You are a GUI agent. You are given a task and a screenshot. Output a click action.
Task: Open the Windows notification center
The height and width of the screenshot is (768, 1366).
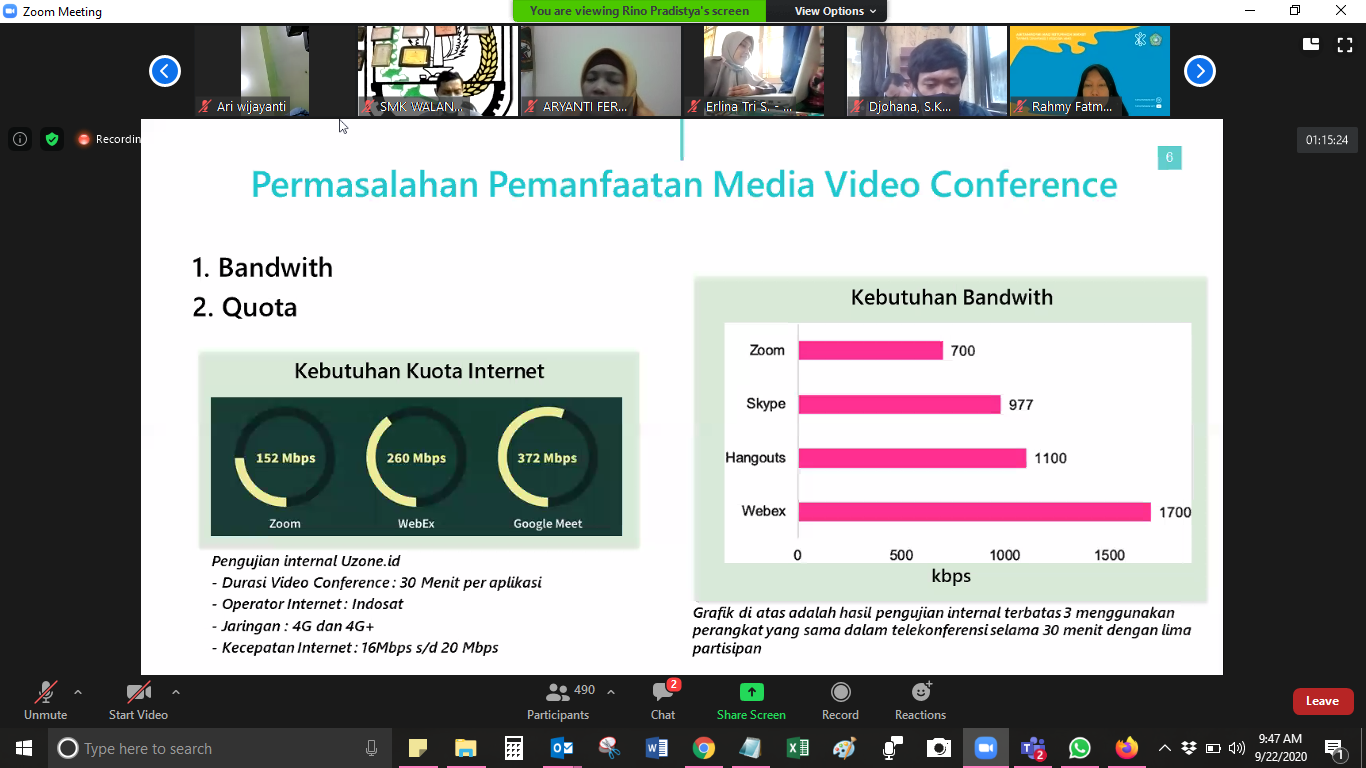click(x=1335, y=748)
